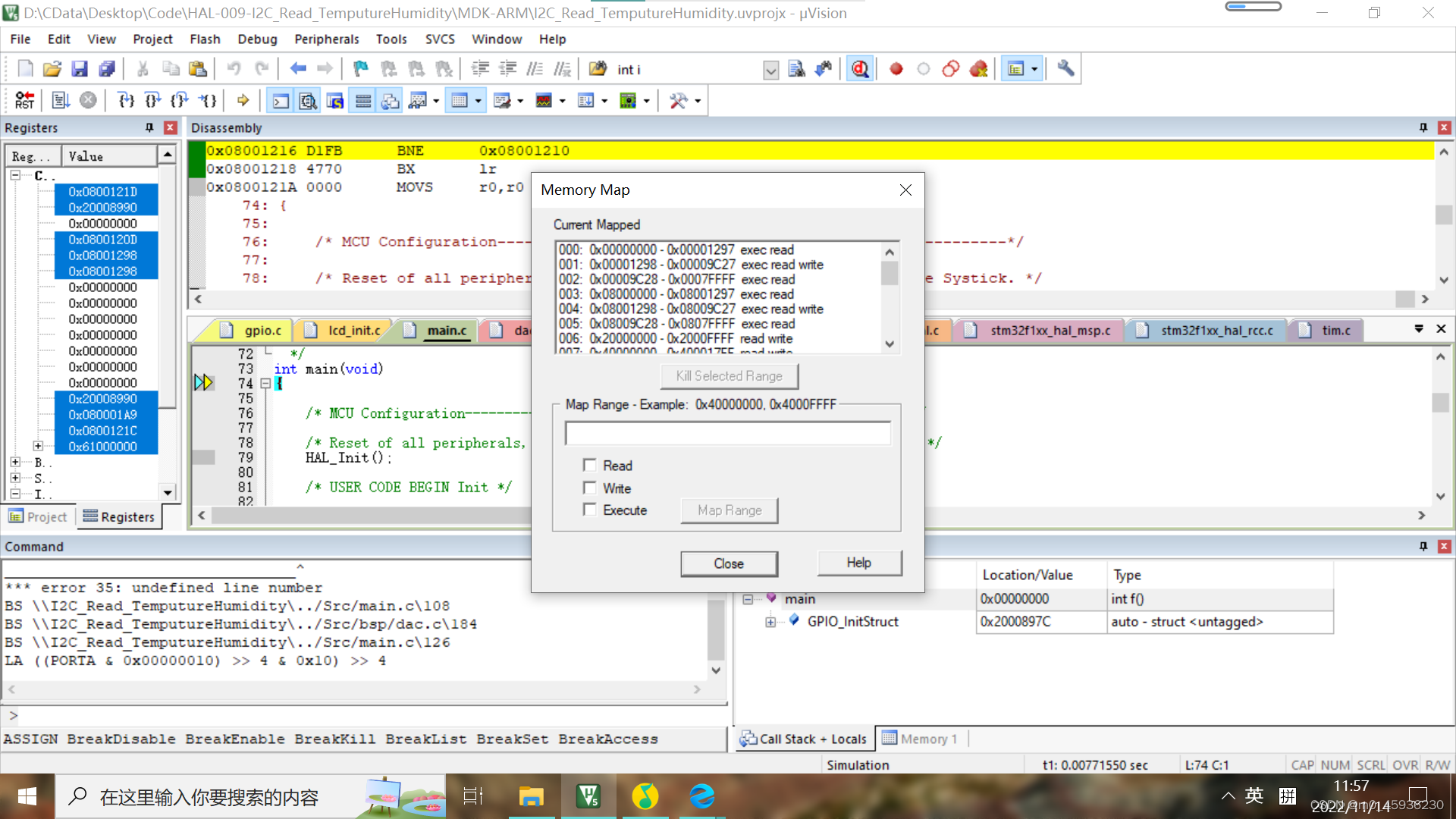Click the Step Into braces icon
The image size is (1456, 819).
click(x=126, y=100)
